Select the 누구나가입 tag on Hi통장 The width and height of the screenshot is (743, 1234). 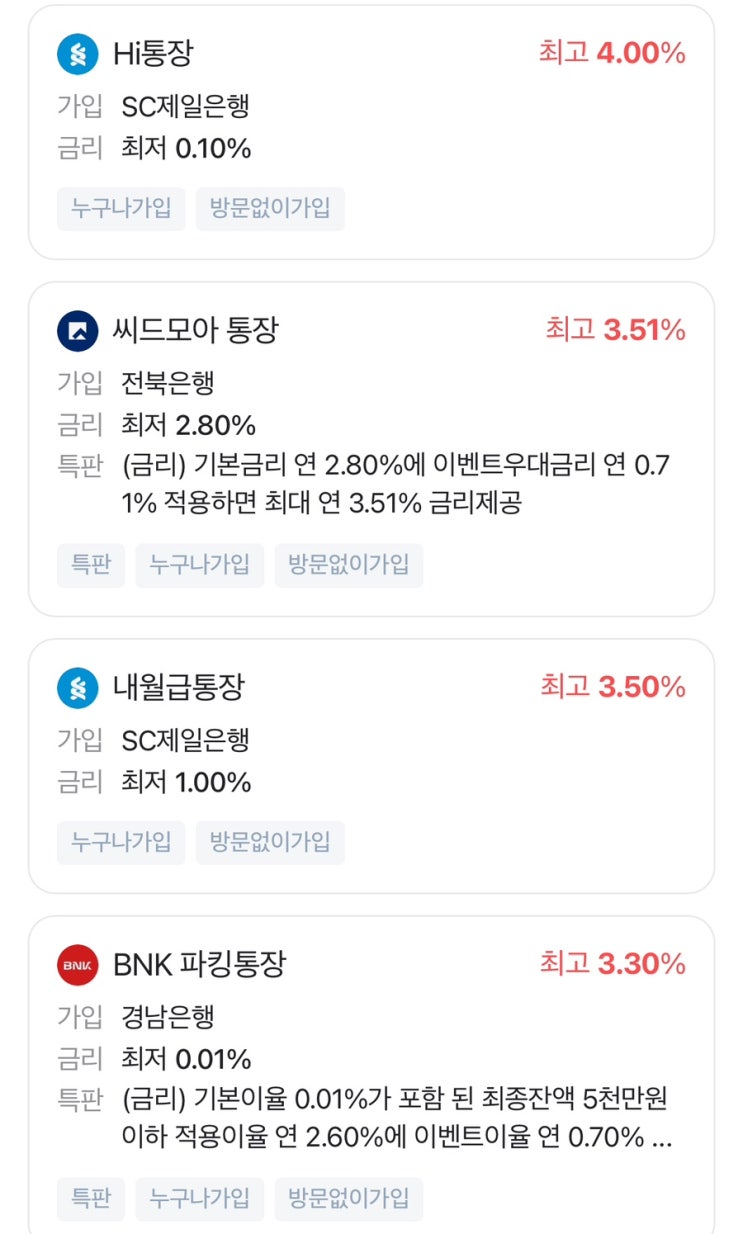click(x=121, y=209)
